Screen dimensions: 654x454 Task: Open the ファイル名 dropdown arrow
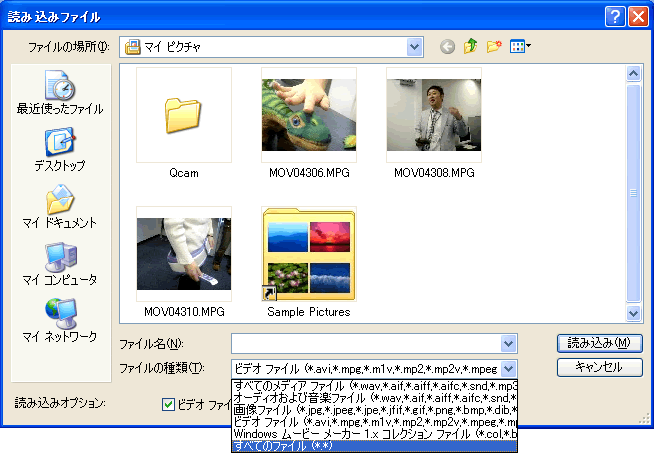click(x=509, y=344)
